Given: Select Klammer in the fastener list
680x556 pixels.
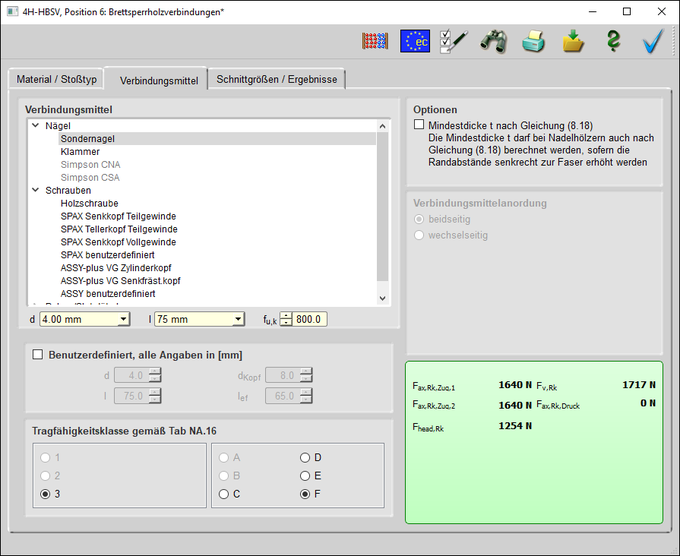Looking at the screenshot, I should pos(80,151).
